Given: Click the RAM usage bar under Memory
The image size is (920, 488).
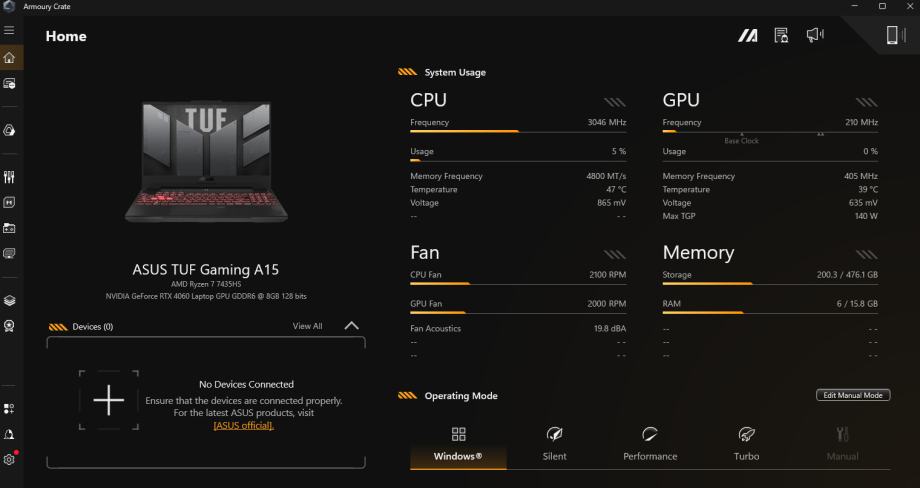Looking at the screenshot, I should [770, 313].
